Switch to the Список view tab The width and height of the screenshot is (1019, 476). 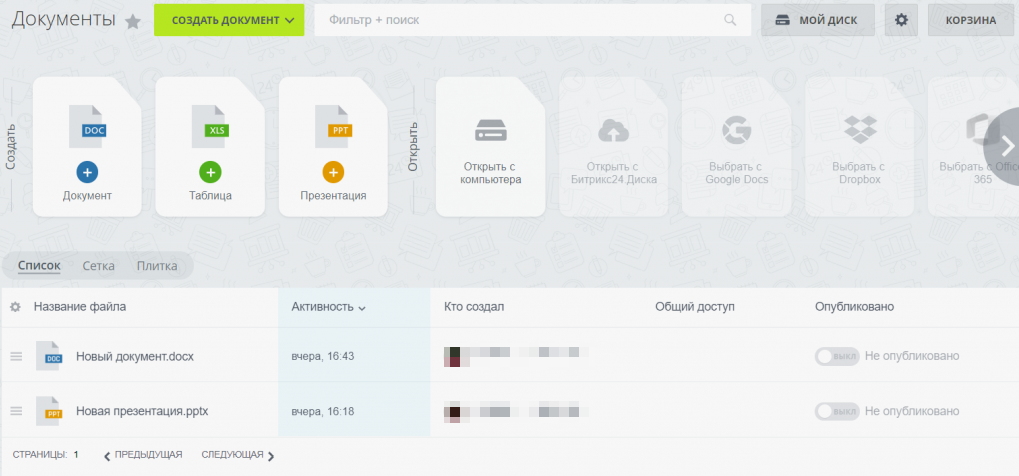pos(39,265)
